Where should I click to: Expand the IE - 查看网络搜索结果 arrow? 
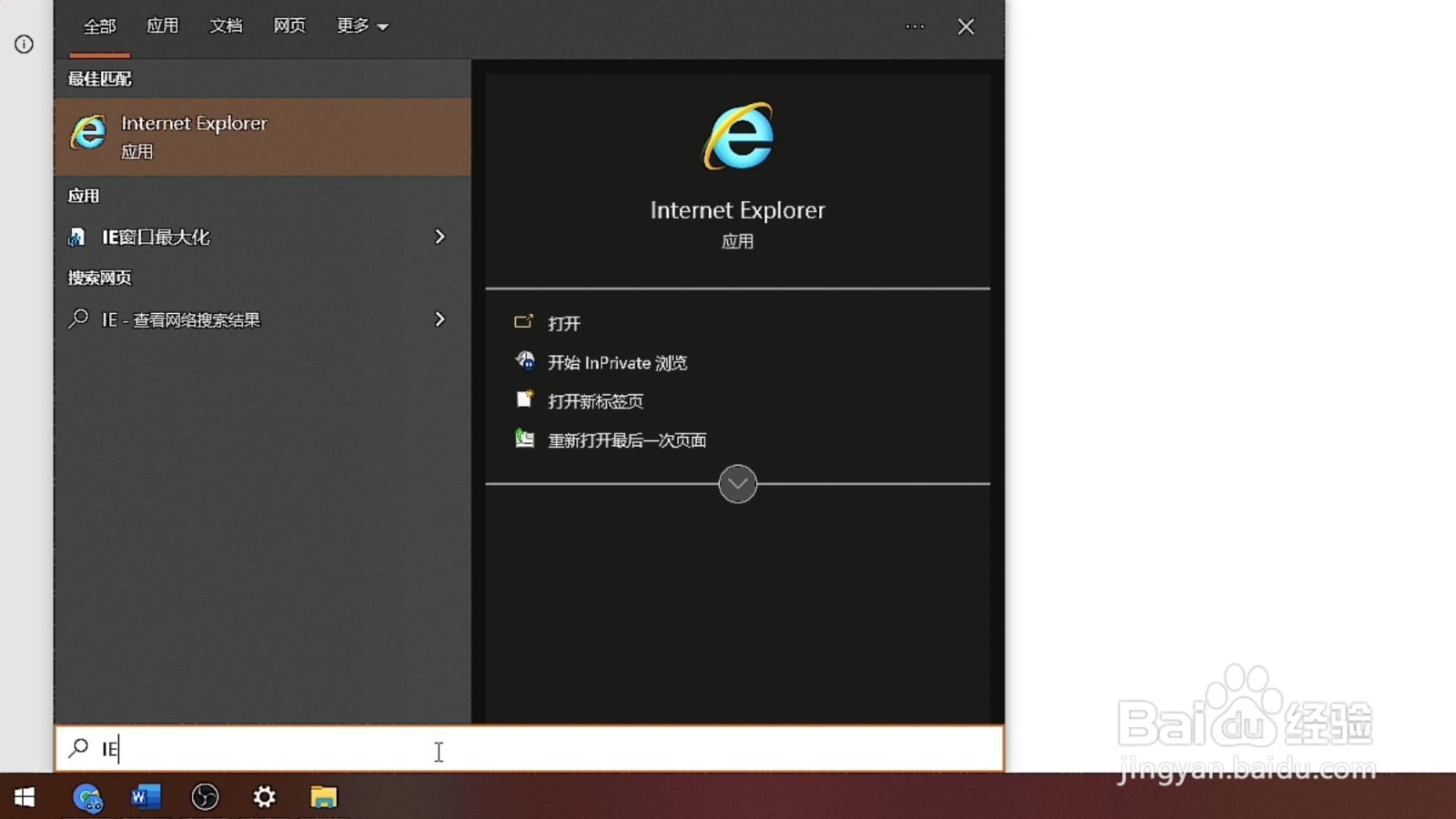440,319
